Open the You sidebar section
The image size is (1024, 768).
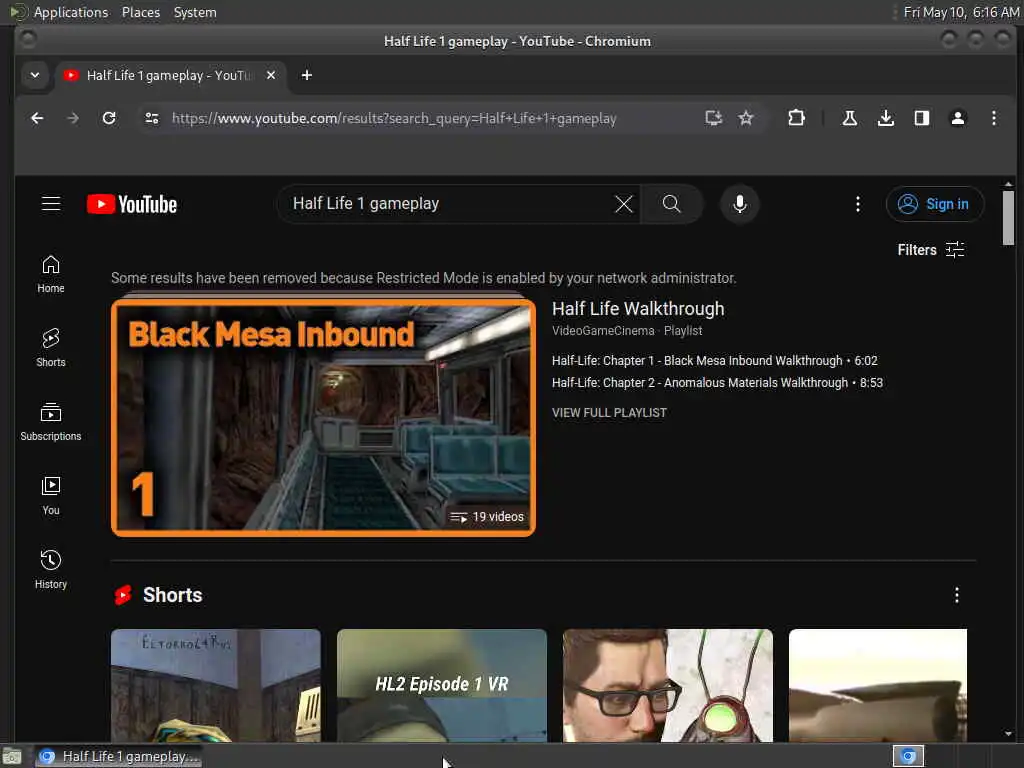(51, 496)
